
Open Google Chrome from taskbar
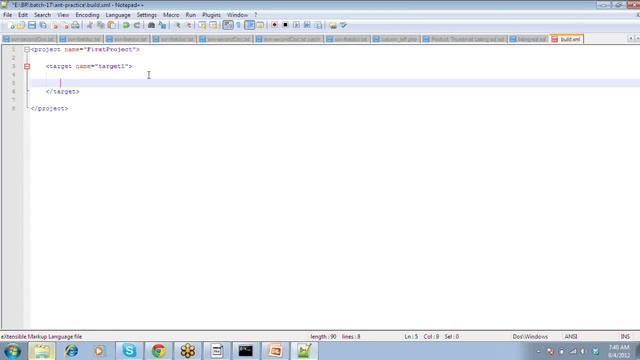click(x=159, y=351)
